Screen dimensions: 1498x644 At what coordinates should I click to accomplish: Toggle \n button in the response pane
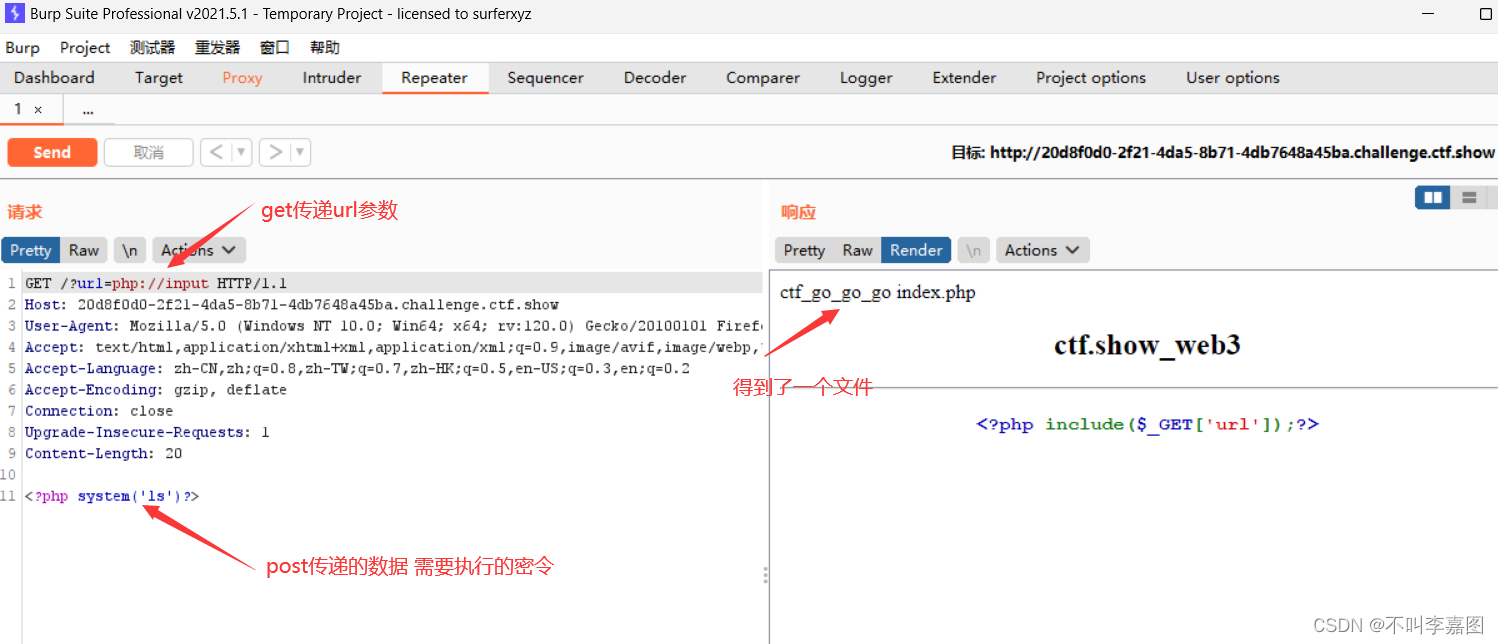pos(973,250)
